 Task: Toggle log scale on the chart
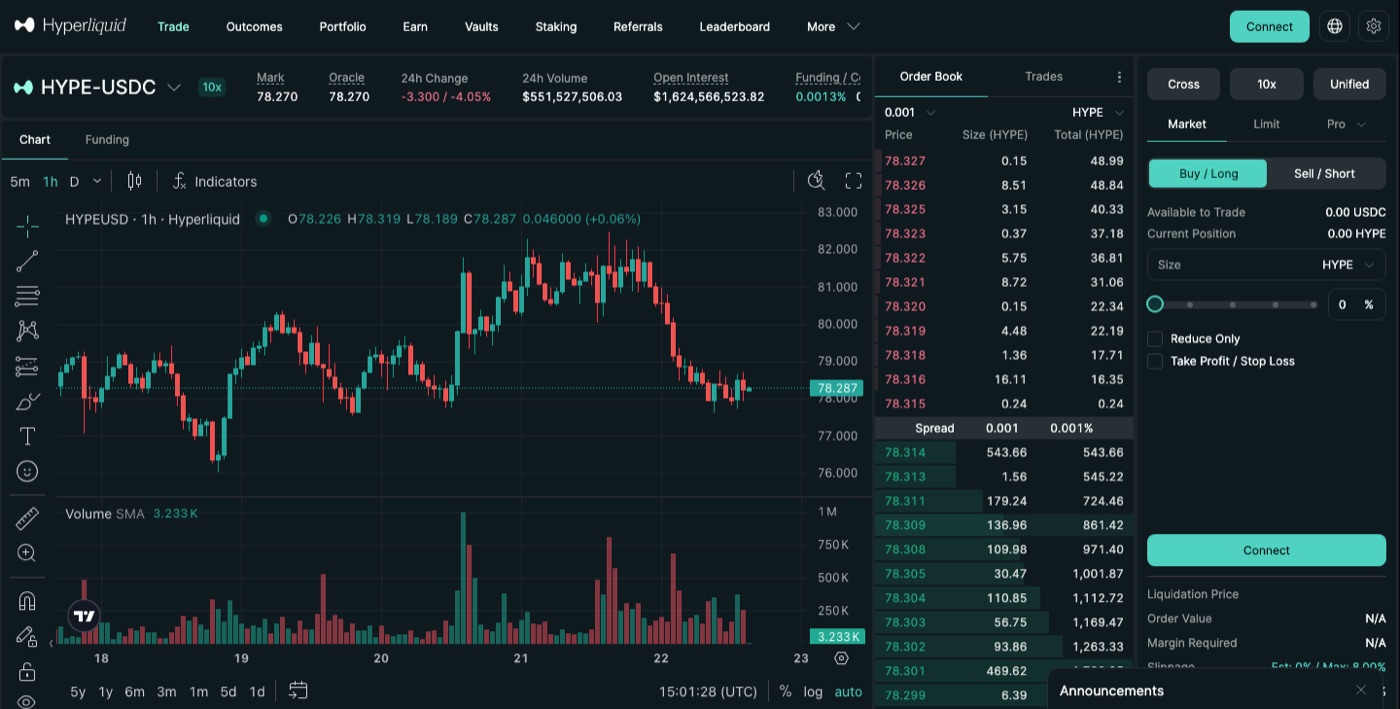click(x=813, y=691)
